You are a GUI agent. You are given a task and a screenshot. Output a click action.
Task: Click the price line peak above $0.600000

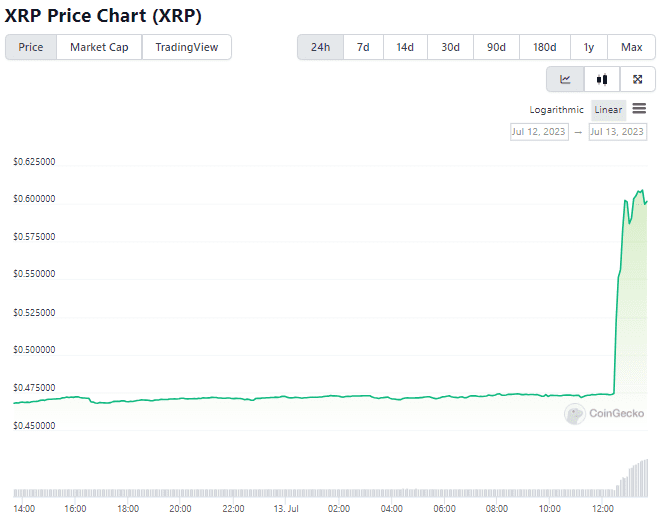[641, 191]
